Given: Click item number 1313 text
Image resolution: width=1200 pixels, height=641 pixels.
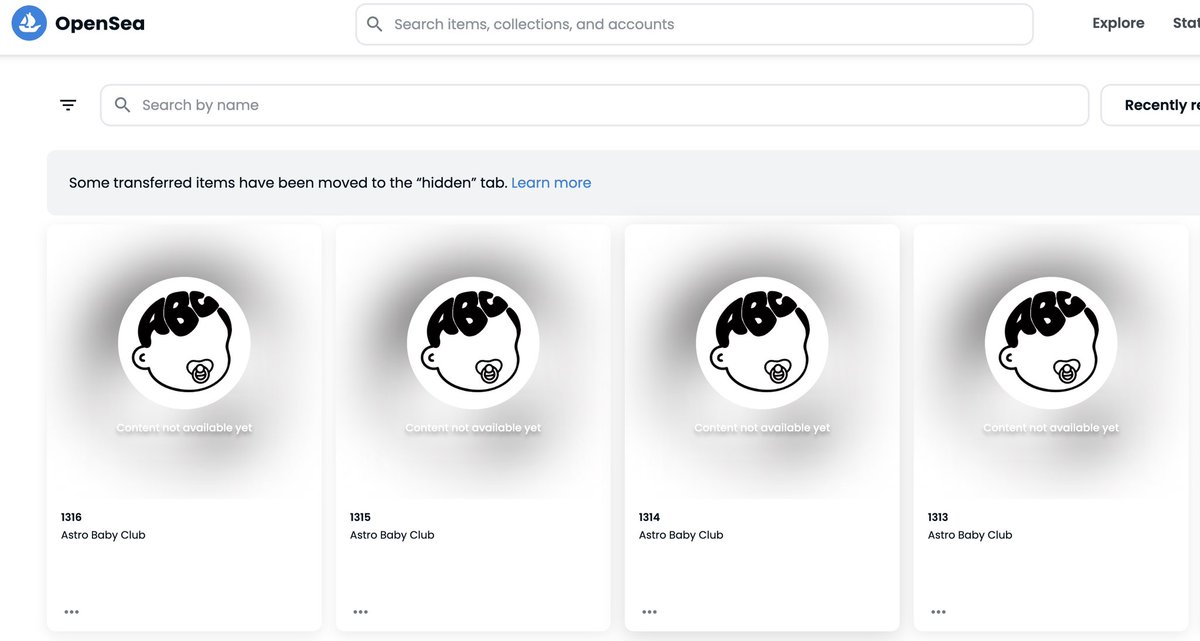Looking at the screenshot, I should [938, 517].
